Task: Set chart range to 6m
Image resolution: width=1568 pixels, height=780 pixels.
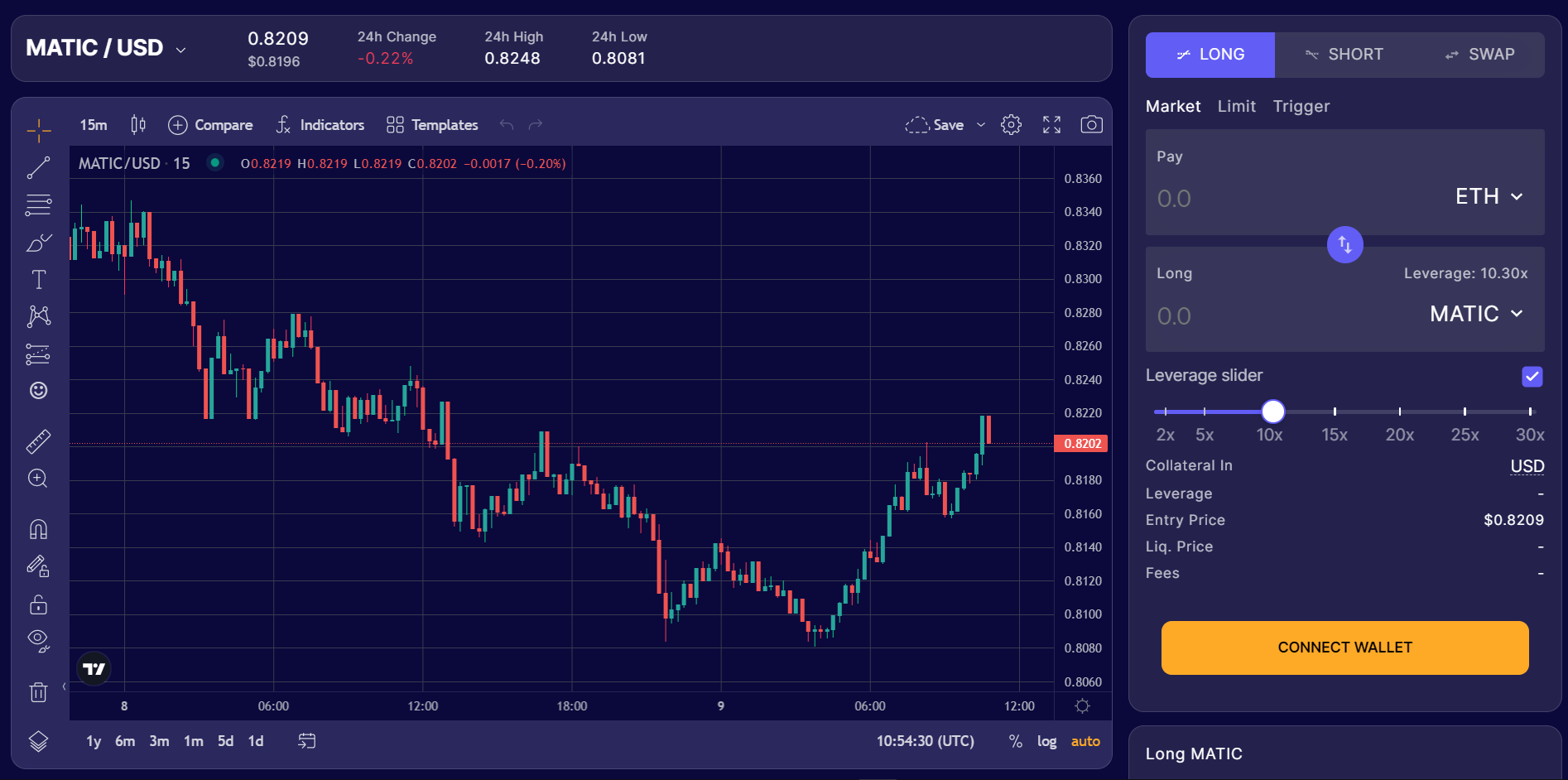Action: click(125, 741)
